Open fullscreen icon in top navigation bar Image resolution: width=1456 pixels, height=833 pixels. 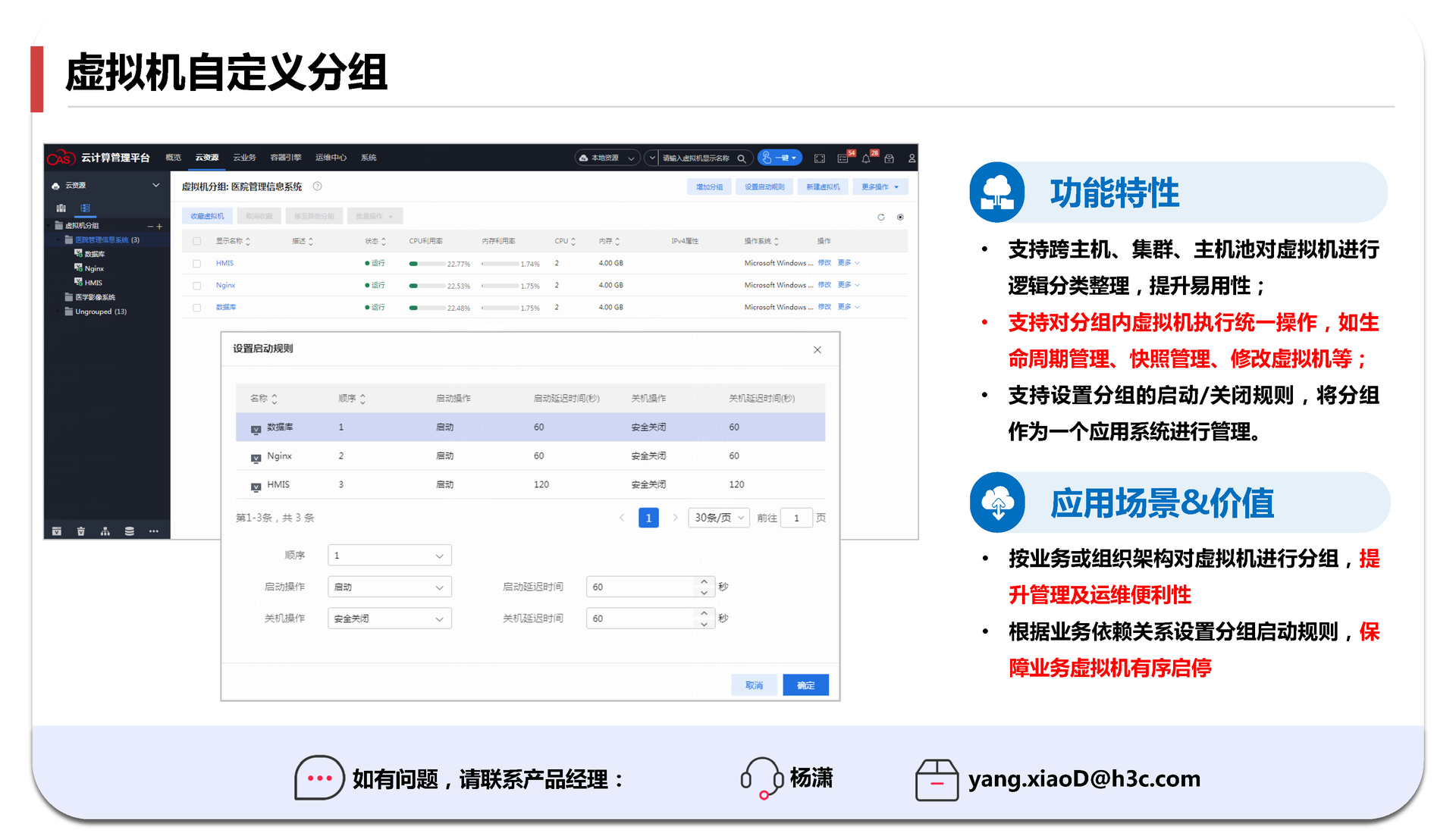[819, 158]
